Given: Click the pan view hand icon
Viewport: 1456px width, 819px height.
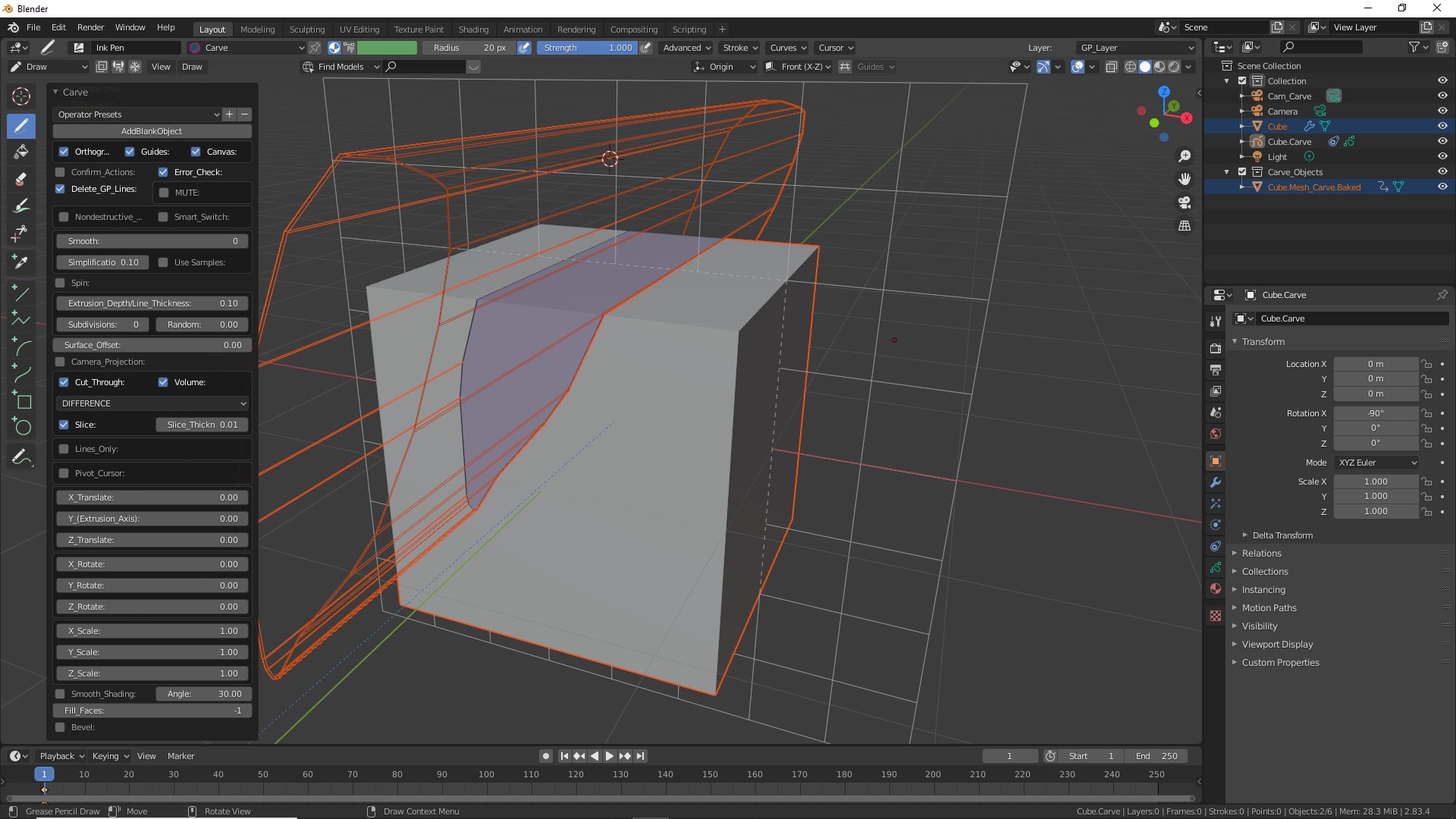Looking at the screenshot, I should point(1184,179).
